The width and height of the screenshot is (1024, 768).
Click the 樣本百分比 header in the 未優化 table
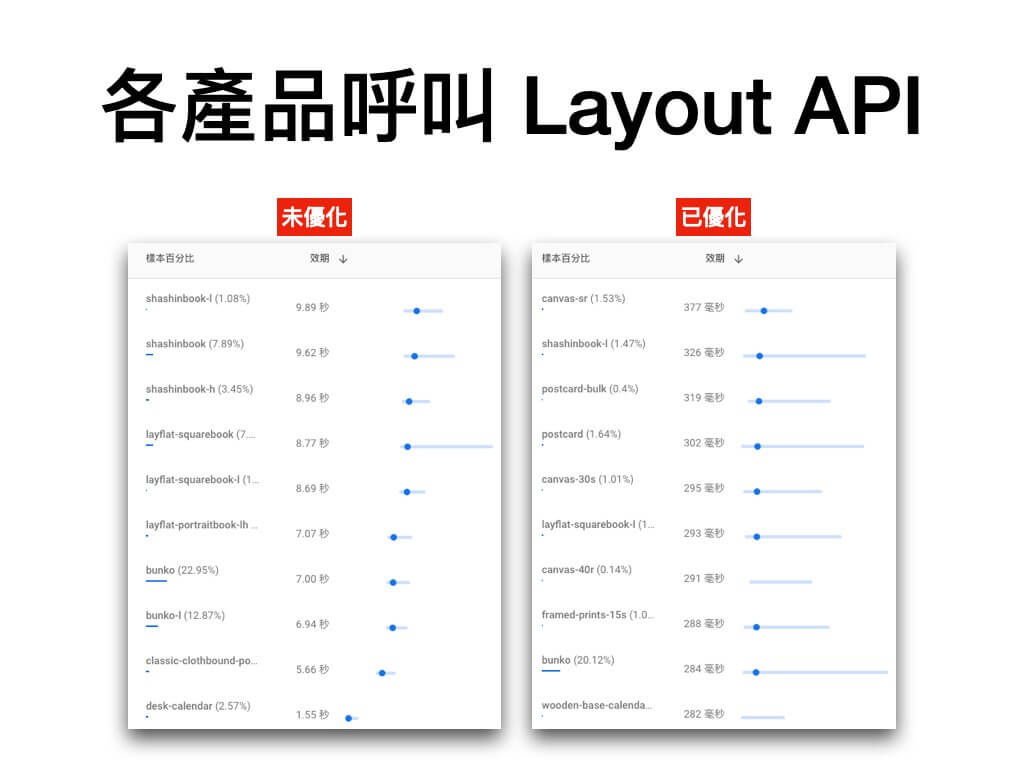point(170,259)
